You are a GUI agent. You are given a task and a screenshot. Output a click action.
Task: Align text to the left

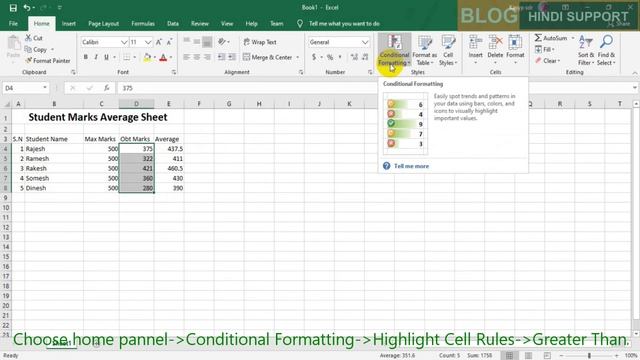click(x=187, y=57)
